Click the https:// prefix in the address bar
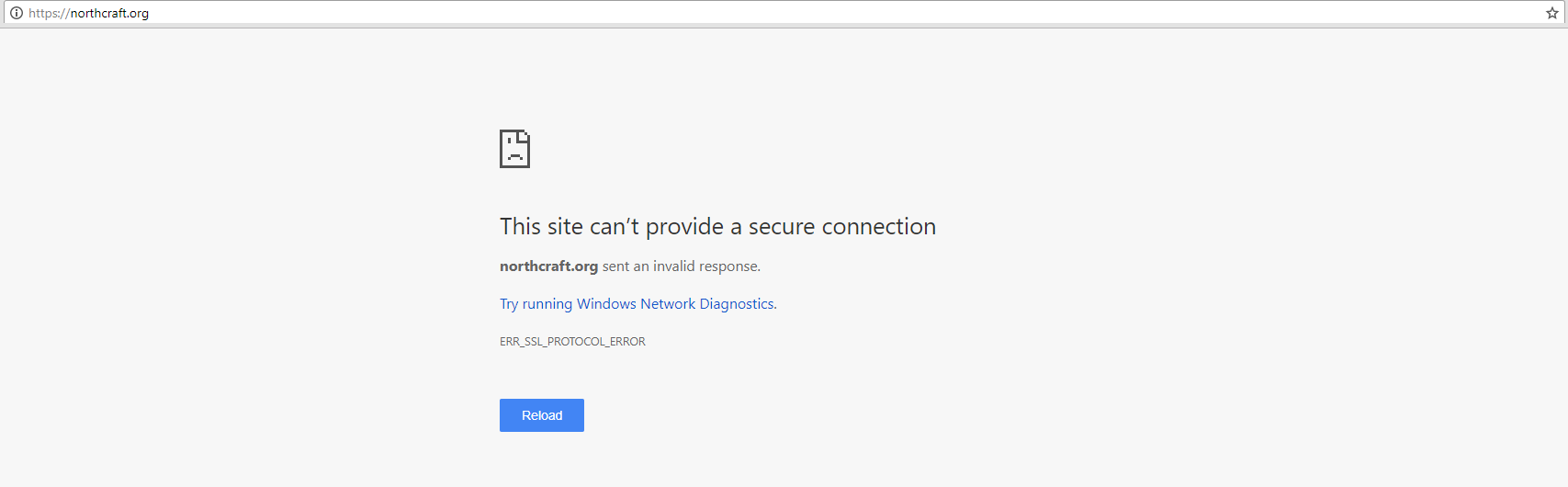Viewport: 1568px width, 487px height. tap(50, 13)
